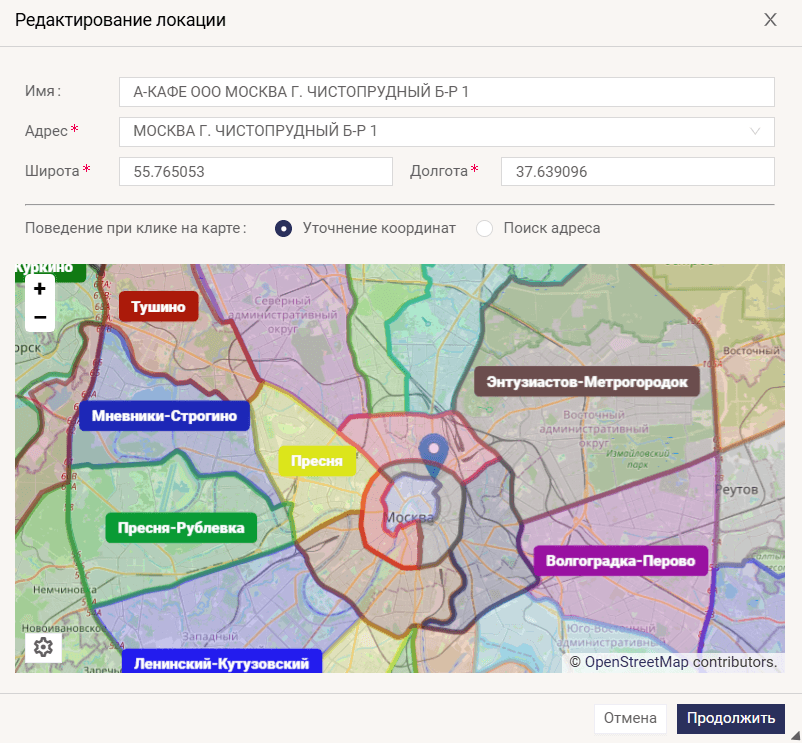The width and height of the screenshot is (802, 743).
Task: Click the red 'Тушино' zone label
Action: pos(159,307)
